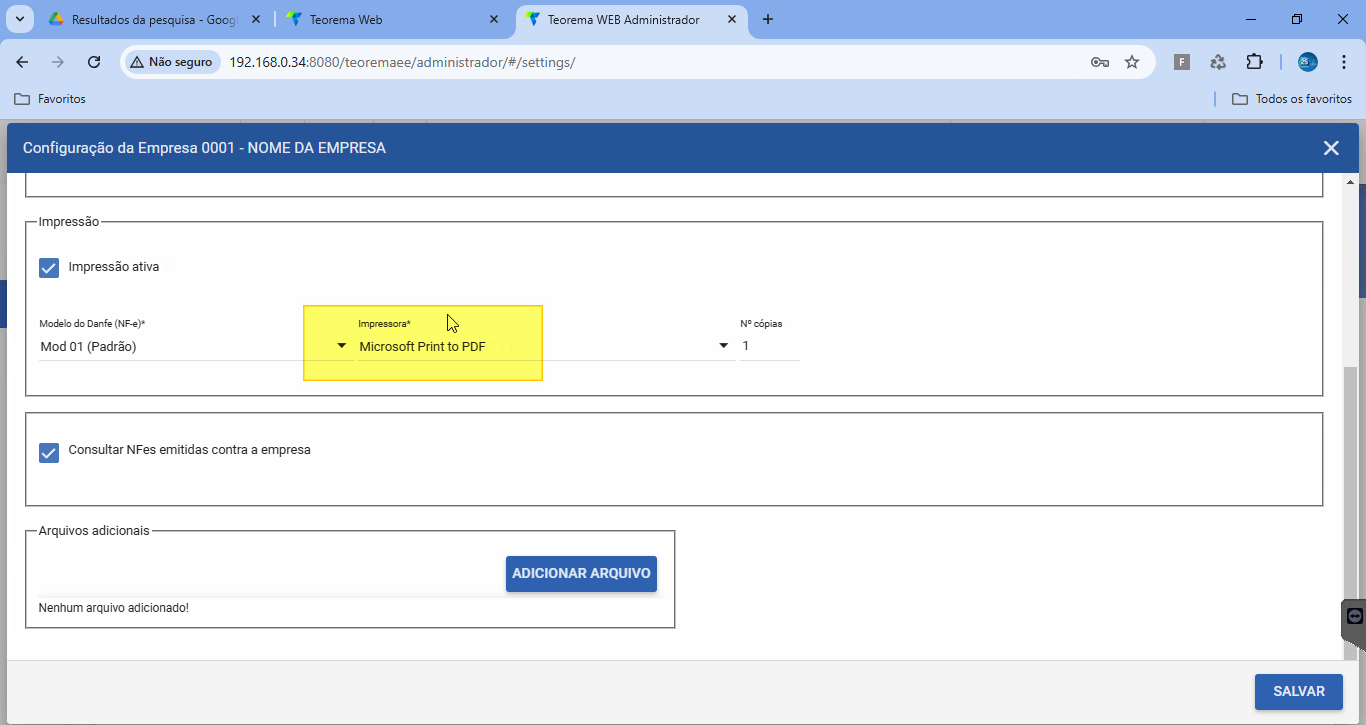
Task: Click the Nenhum arquivo adicionado! text
Action: 113,608
